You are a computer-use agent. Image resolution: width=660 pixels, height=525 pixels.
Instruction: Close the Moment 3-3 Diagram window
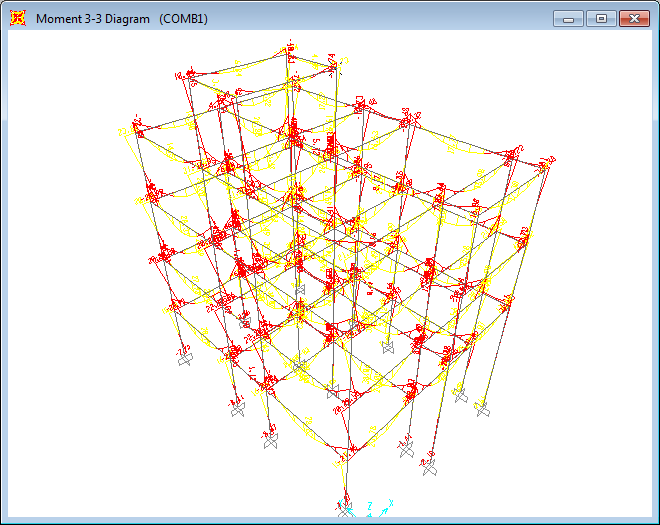(632, 18)
